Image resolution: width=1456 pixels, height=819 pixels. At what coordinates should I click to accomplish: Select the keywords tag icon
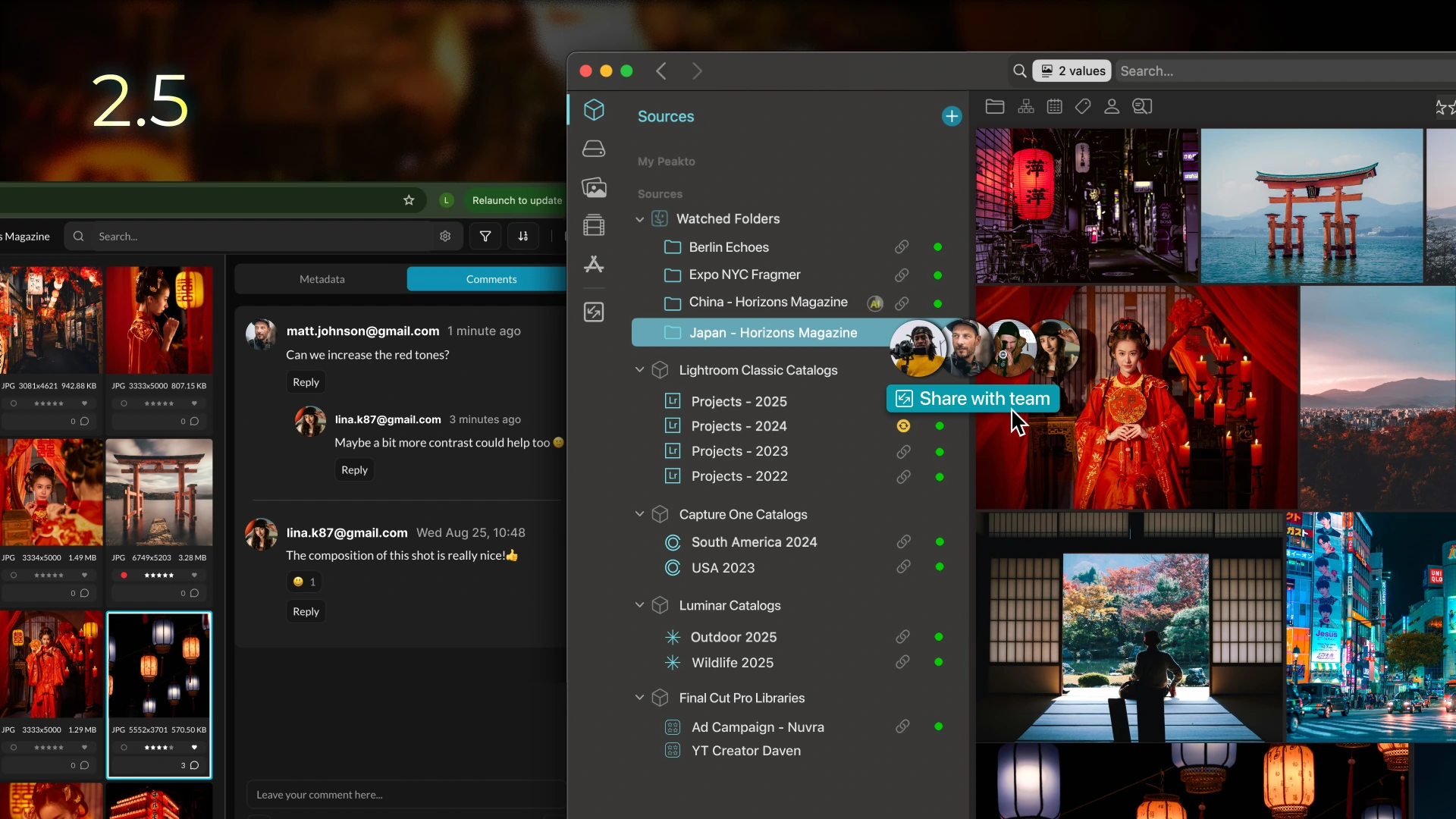[1083, 107]
